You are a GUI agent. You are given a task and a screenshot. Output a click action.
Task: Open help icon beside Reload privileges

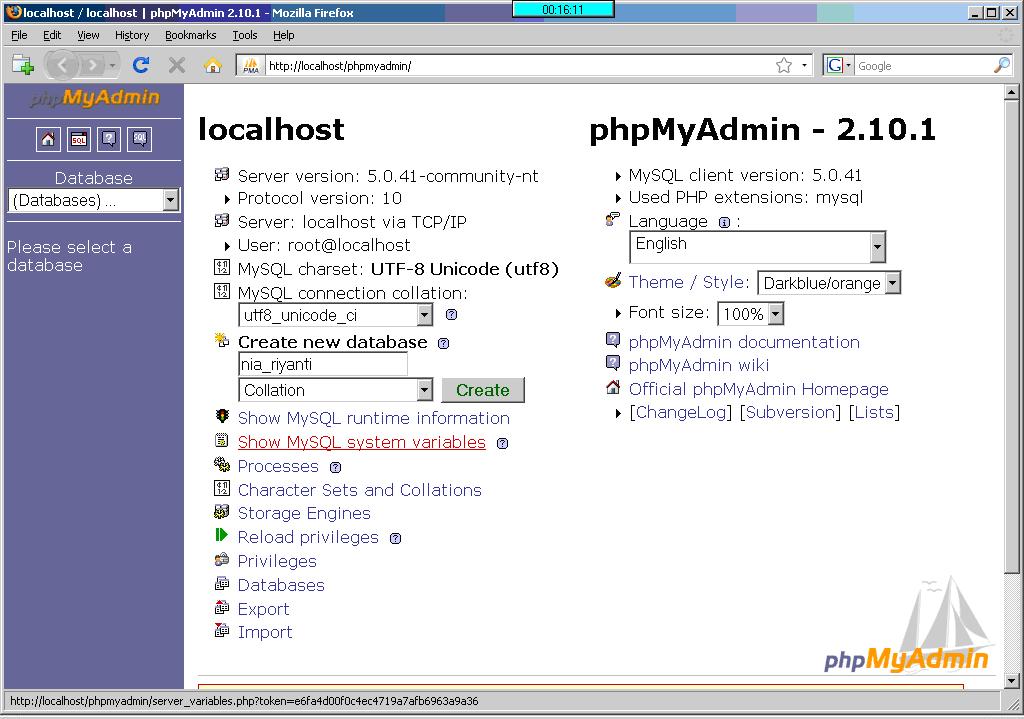[x=395, y=539]
